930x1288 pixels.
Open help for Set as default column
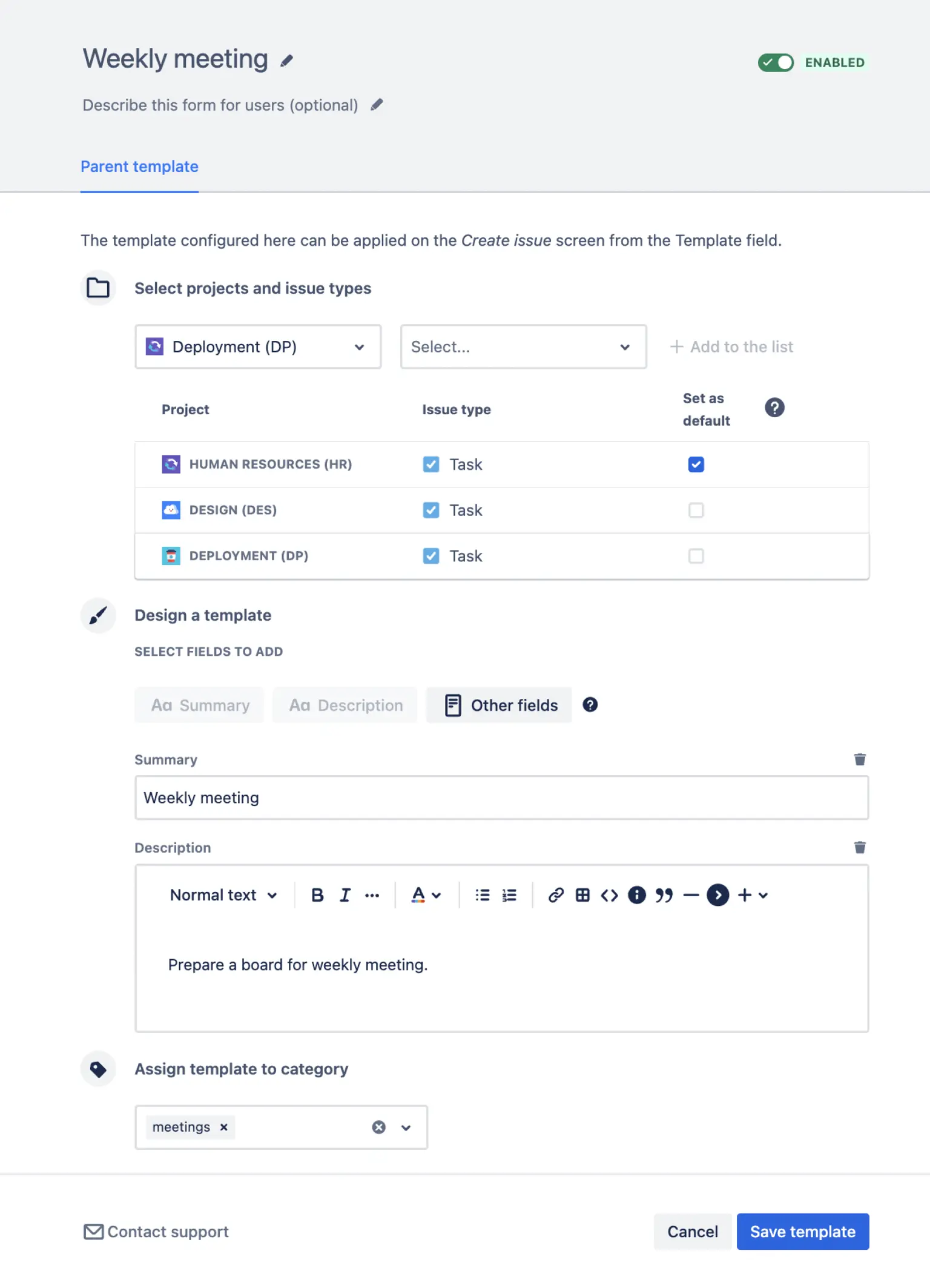pos(774,408)
